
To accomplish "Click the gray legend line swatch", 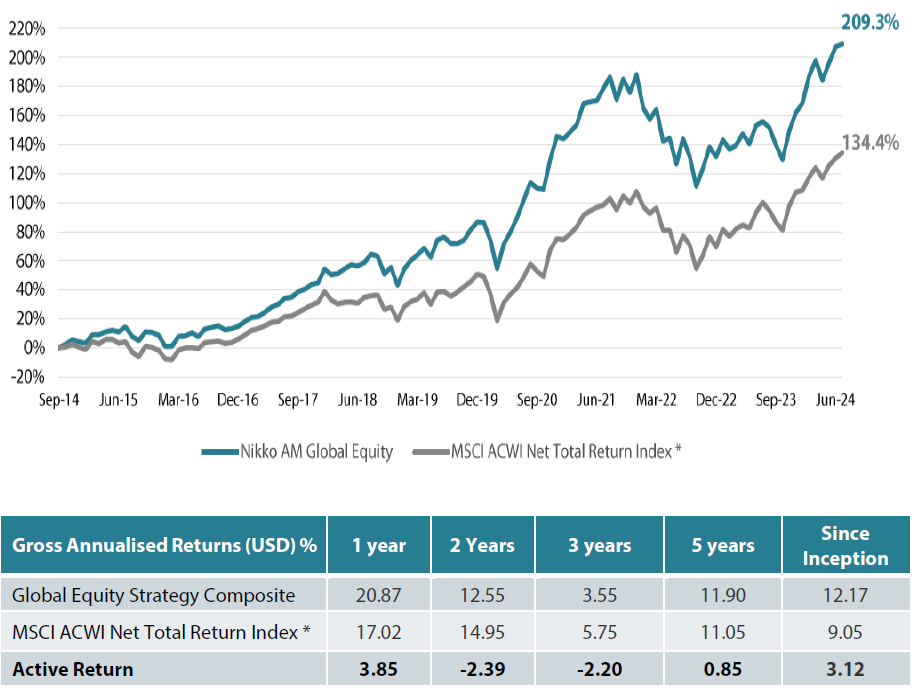I will tap(431, 452).
